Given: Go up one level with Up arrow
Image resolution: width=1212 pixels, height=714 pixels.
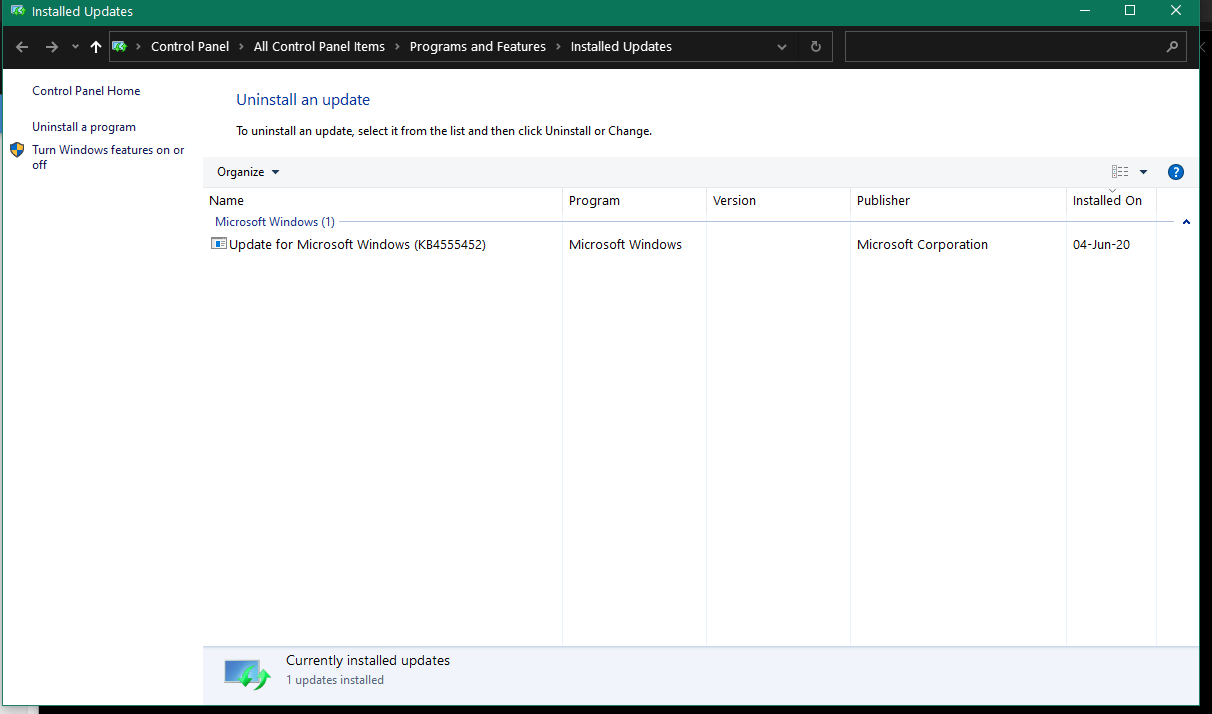Looking at the screenshot, I should pos(96,47).
